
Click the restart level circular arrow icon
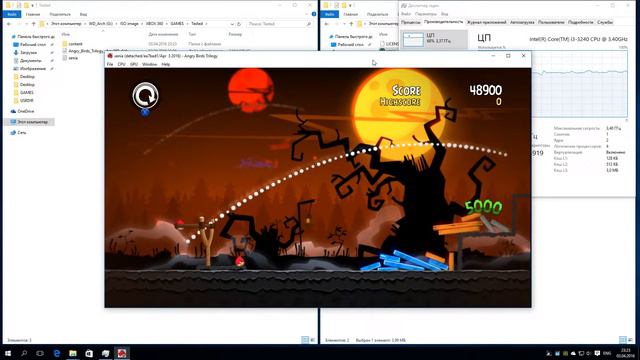coord(145,96)
